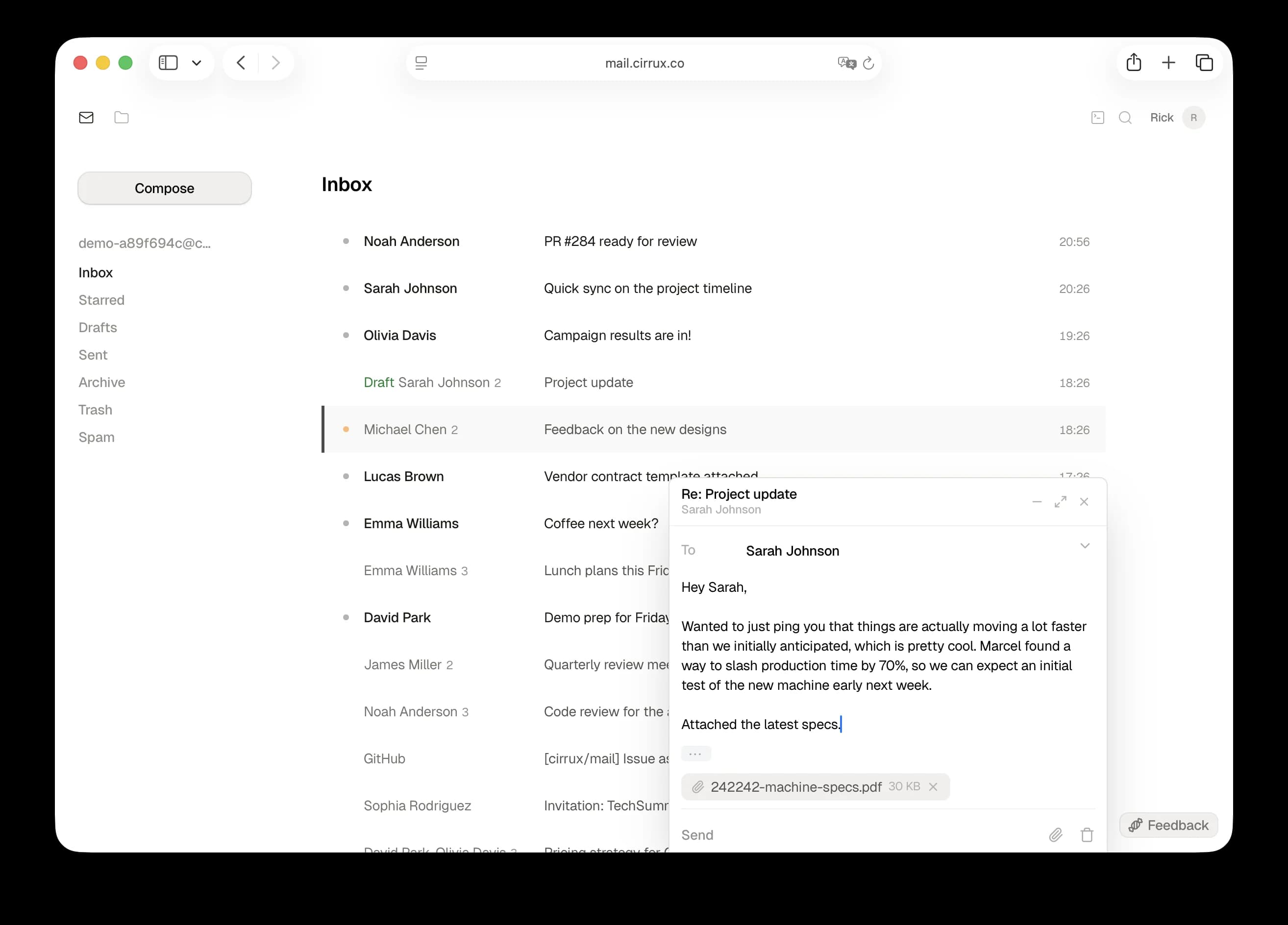Toggle unread dot for Lucas Brown email

[x=346, y=476]
